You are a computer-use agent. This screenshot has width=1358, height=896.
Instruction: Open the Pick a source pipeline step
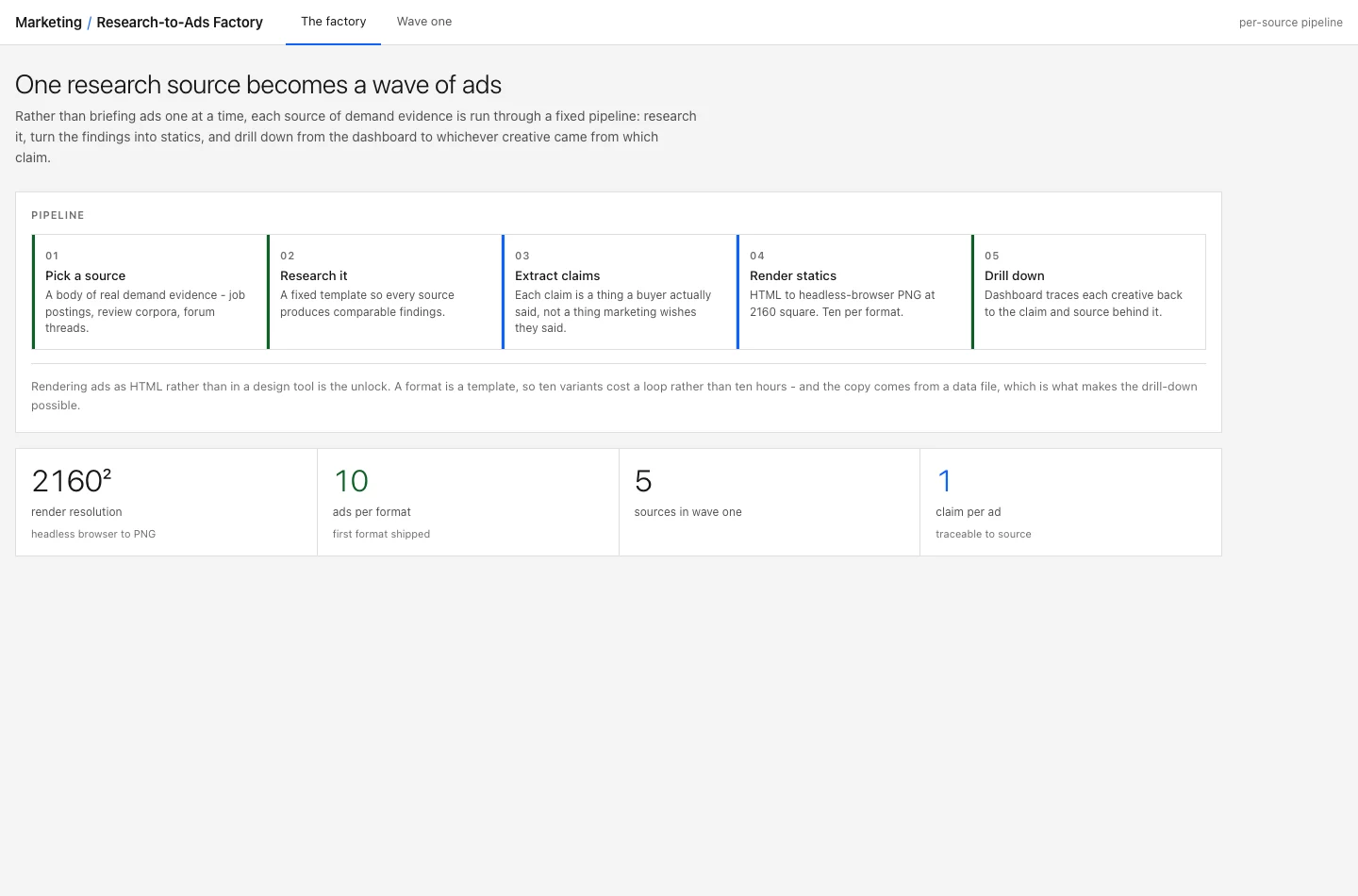pos(150,291)
